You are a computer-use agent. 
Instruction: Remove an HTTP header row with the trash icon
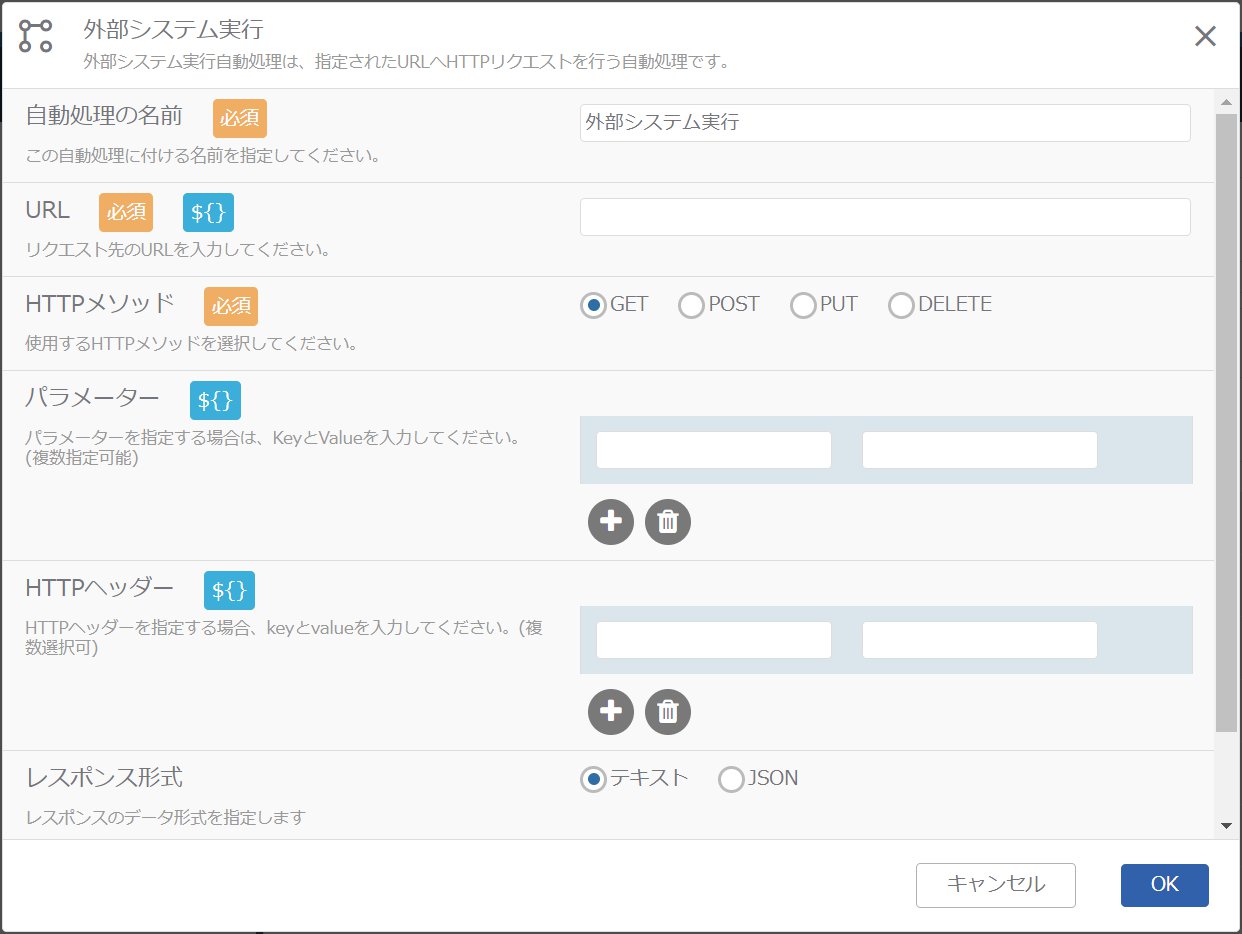(668, 711)
